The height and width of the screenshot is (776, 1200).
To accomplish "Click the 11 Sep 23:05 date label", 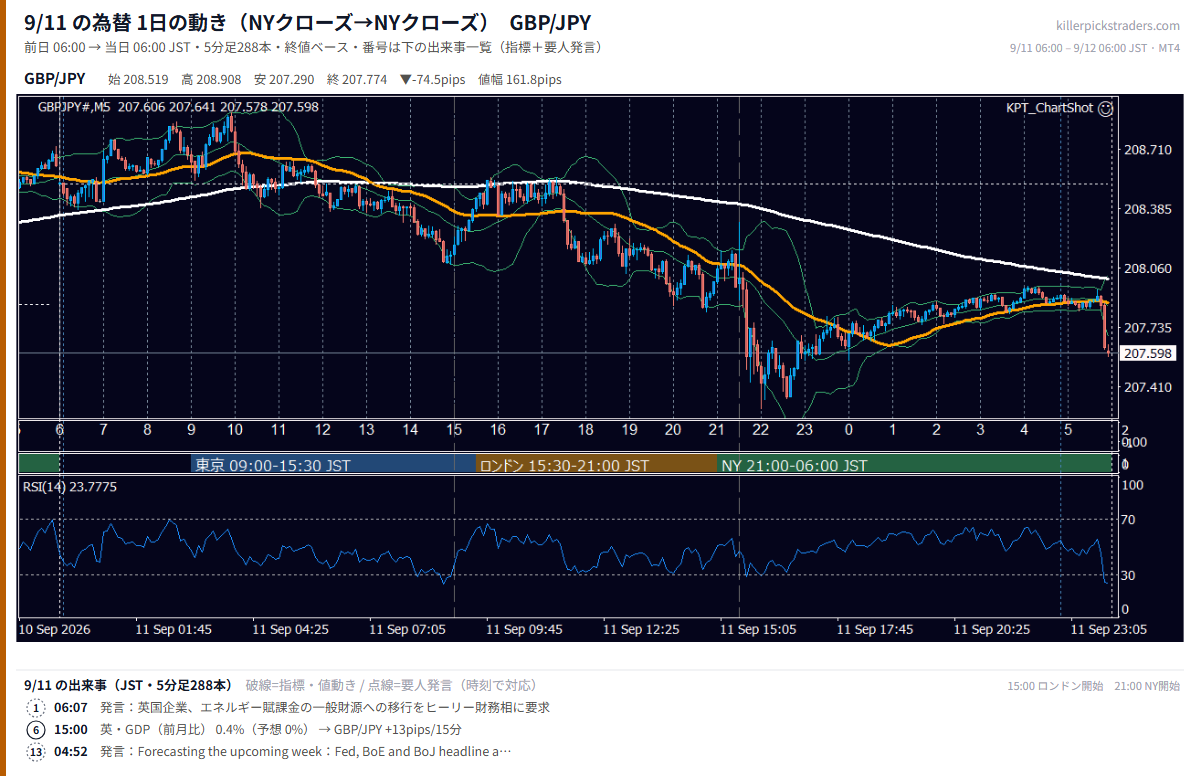I will (x=1108, y=630).
